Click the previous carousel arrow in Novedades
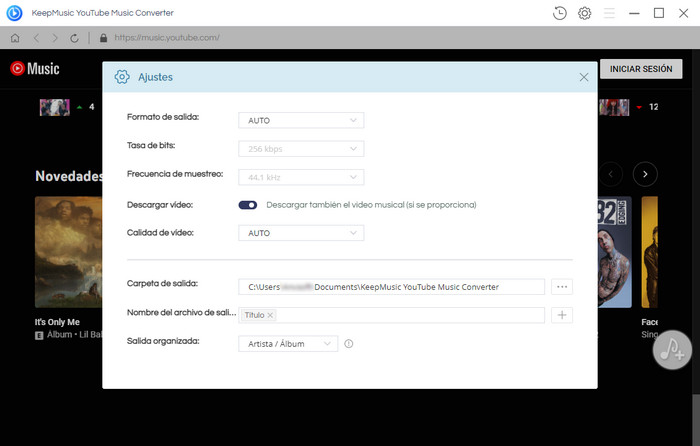700x446 pixels. [610, 174]
